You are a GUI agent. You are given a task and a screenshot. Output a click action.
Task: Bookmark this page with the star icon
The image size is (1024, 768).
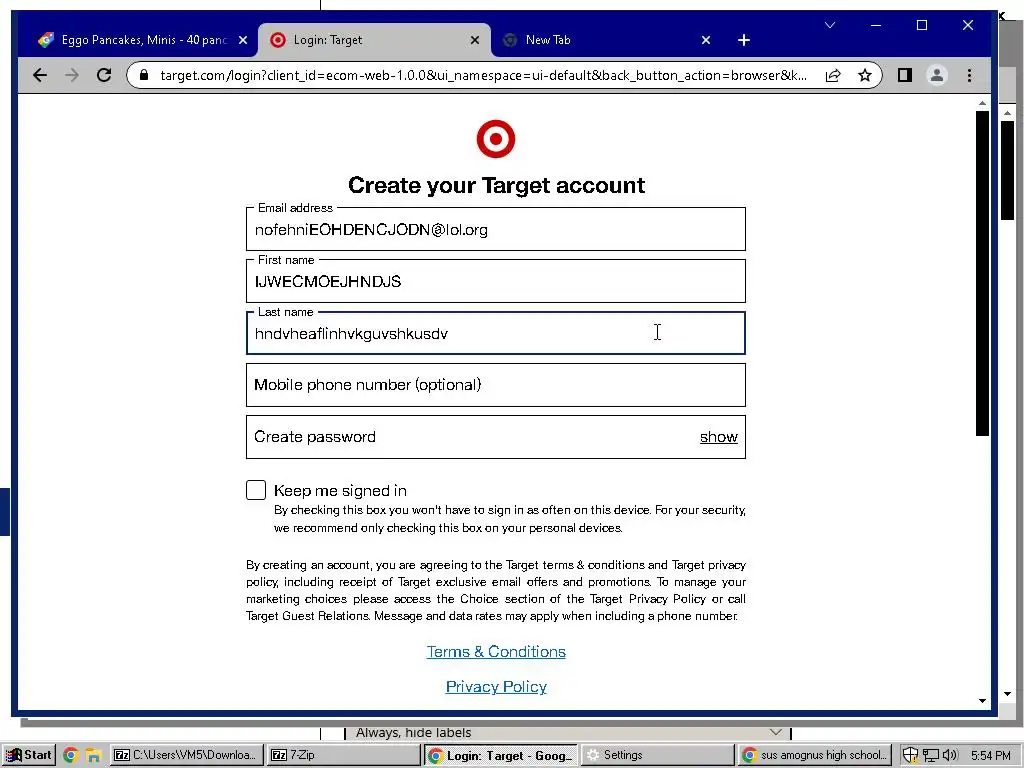[x=865, y=75]
